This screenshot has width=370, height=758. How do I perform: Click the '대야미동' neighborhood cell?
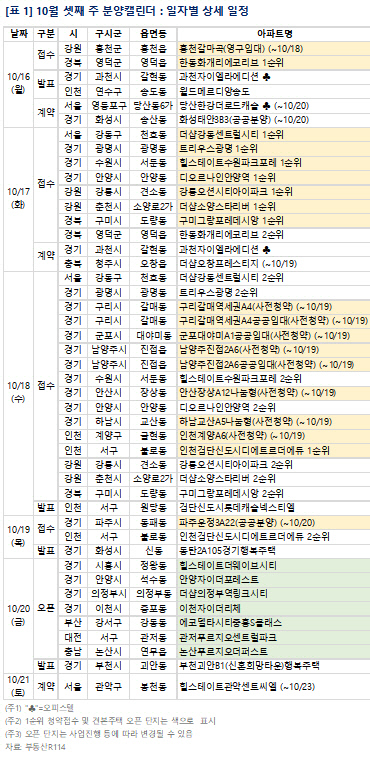152,335
